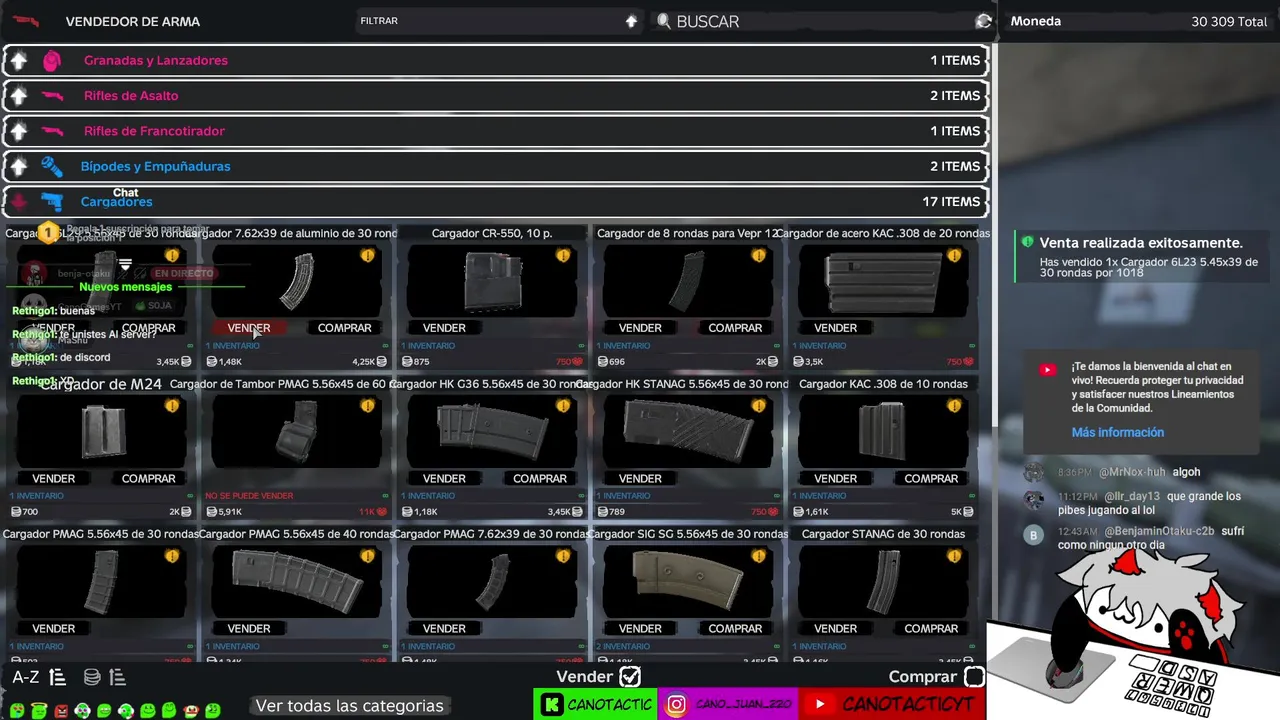Buy Cargador SIG SG 5.56x45

(735, 629)
